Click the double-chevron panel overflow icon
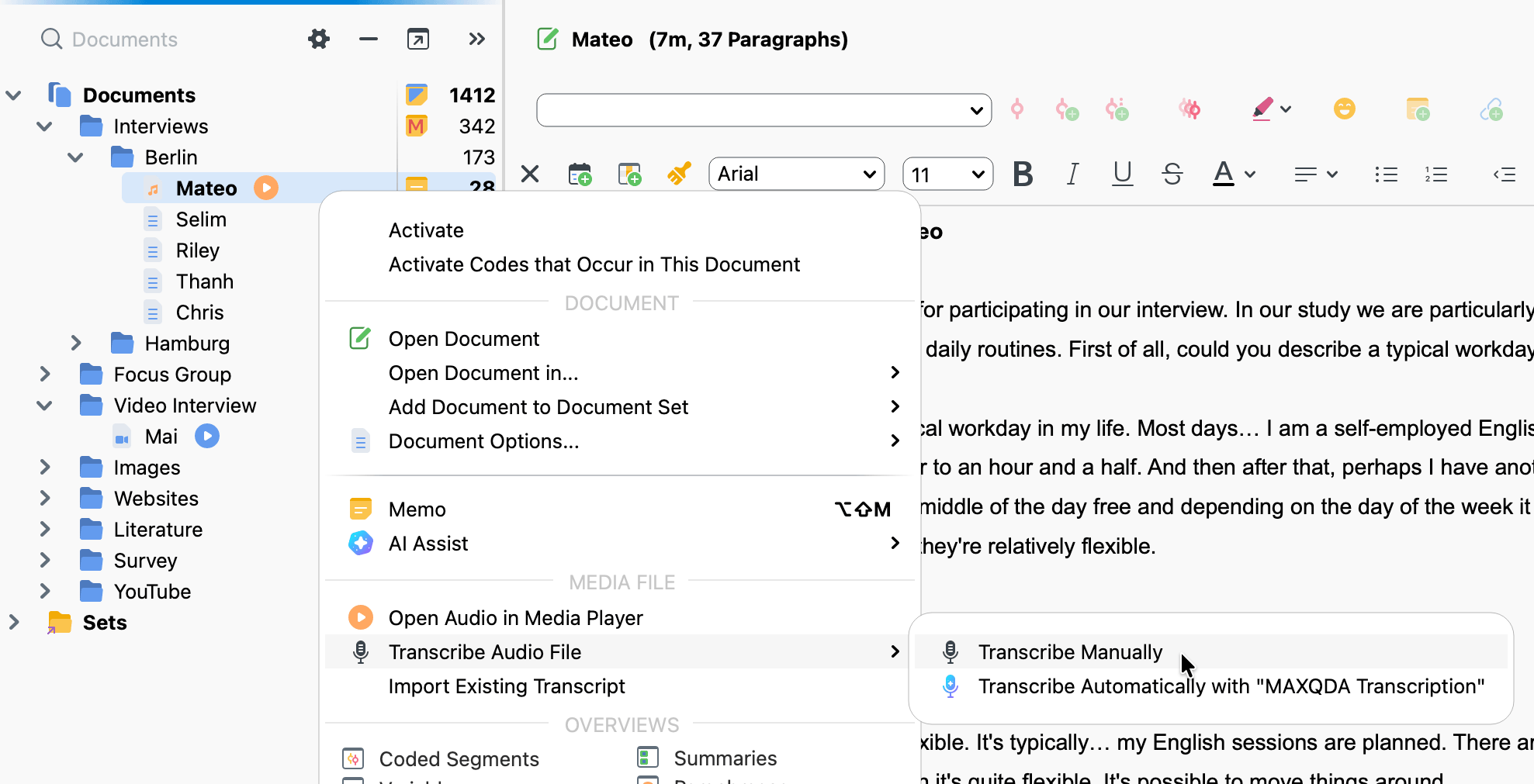Screen dimensions: 1534x784 click(x=476, y=39)
